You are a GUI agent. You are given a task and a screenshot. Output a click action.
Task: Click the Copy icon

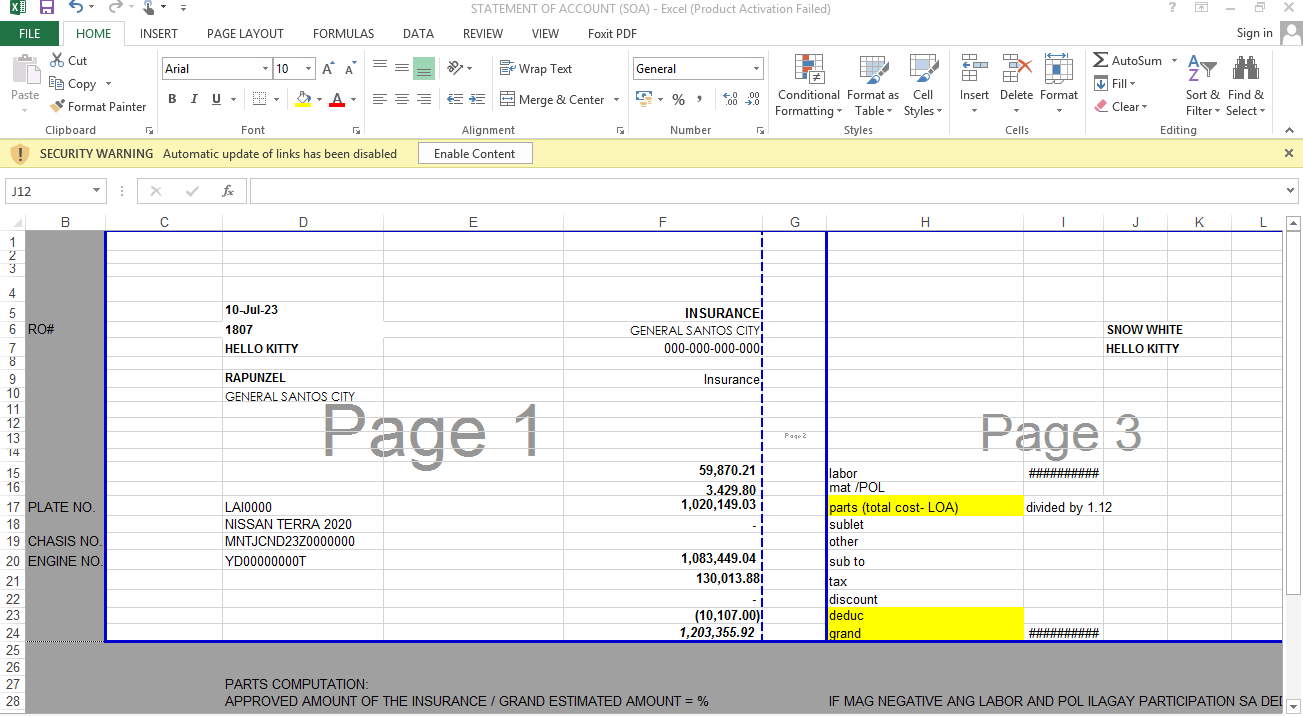pyautogui.click(x=57, y=84)
